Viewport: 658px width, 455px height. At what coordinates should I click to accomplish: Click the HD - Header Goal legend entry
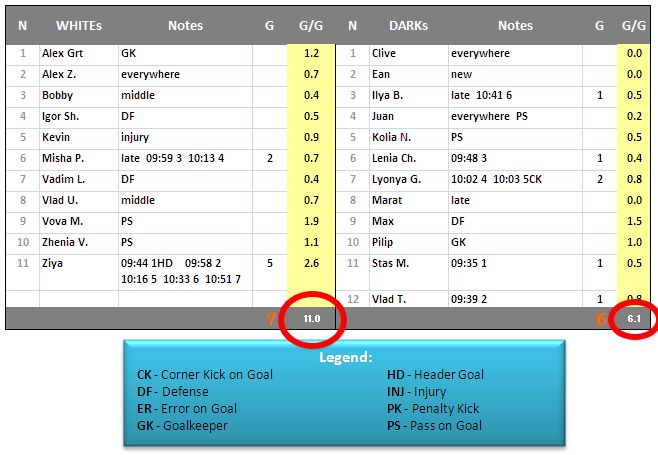pyautogui.click(x=435, y=375)
